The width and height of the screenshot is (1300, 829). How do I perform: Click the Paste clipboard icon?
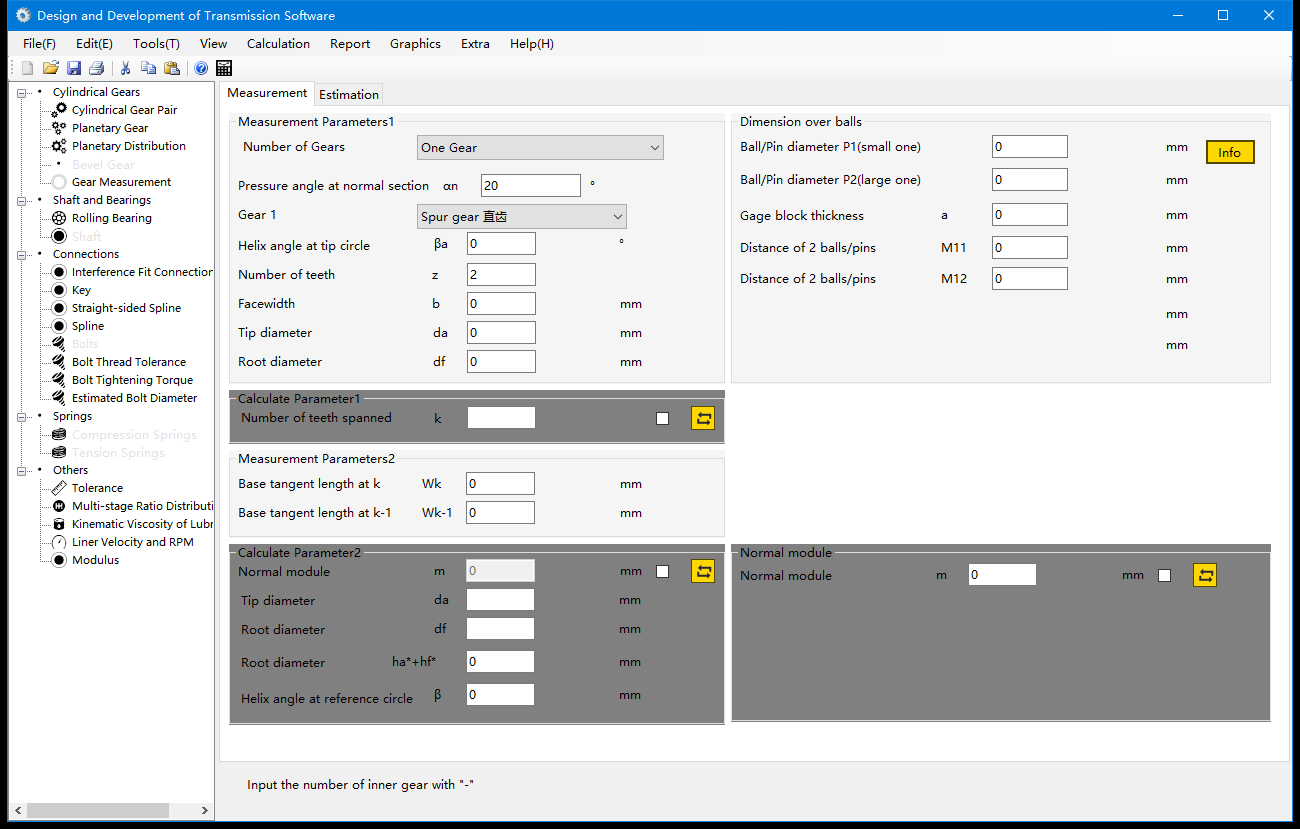click(172, 68)
